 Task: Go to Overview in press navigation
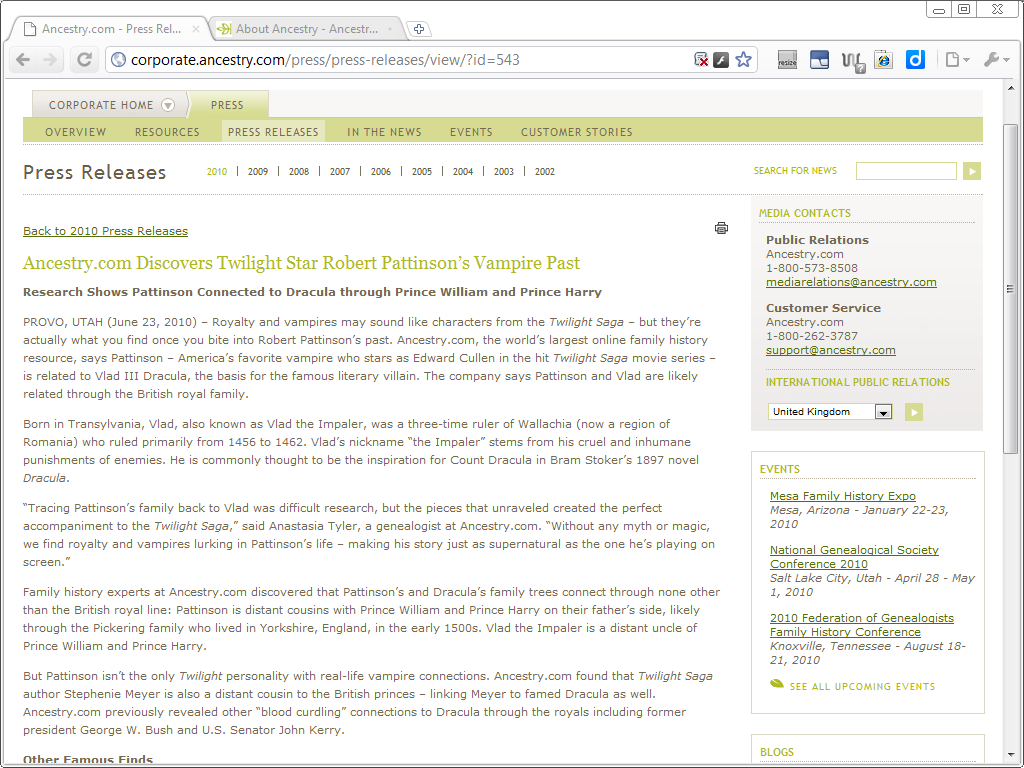pyautogui.click(x=76, y=132)
